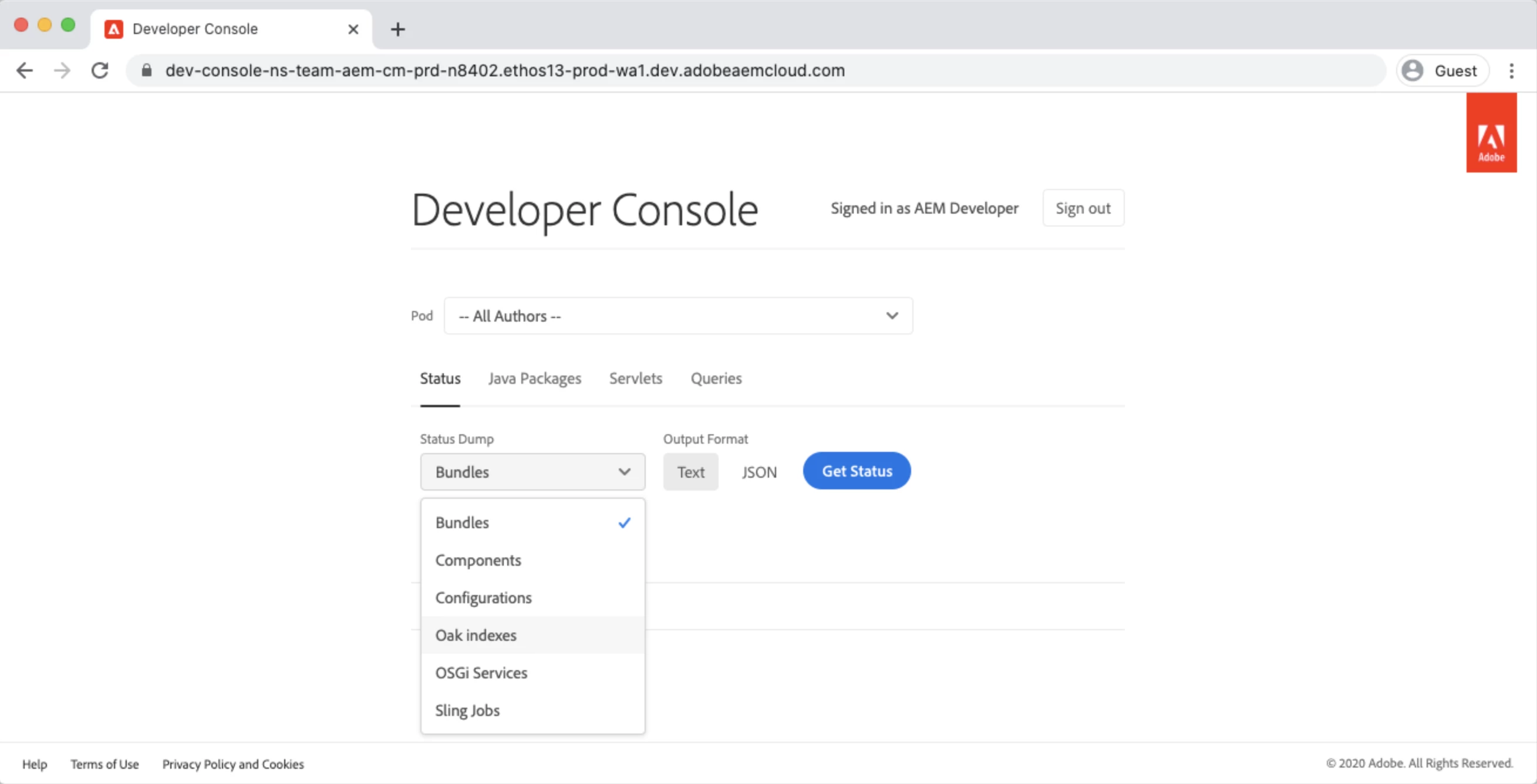Select Text output format
The width and height of the screenshot is (1537, 784).
click(690, 472)
